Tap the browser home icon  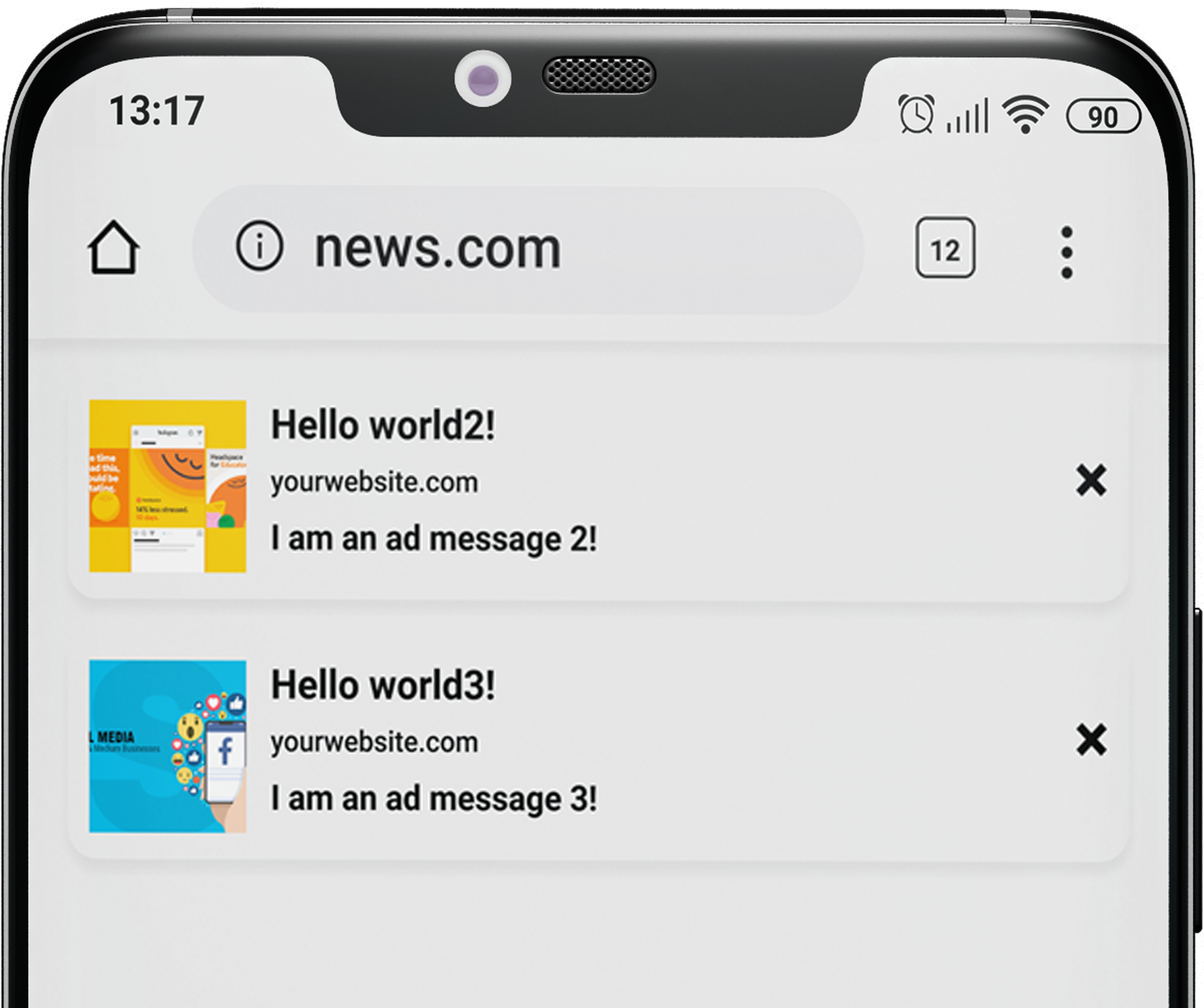(x=113, y=247)
